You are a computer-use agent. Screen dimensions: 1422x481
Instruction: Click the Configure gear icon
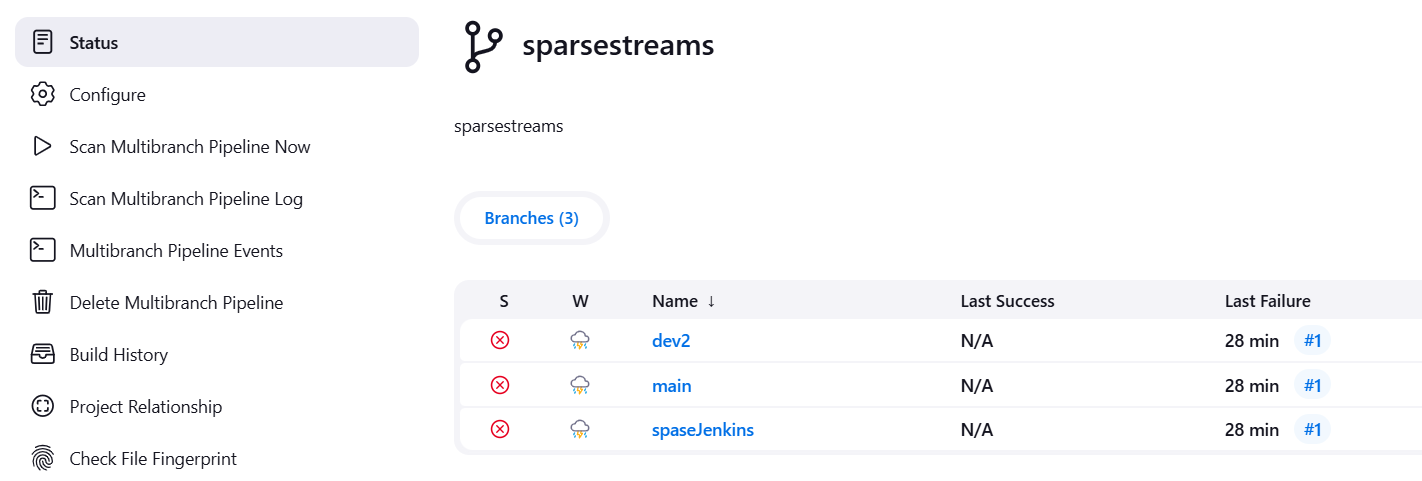(42, 95)
